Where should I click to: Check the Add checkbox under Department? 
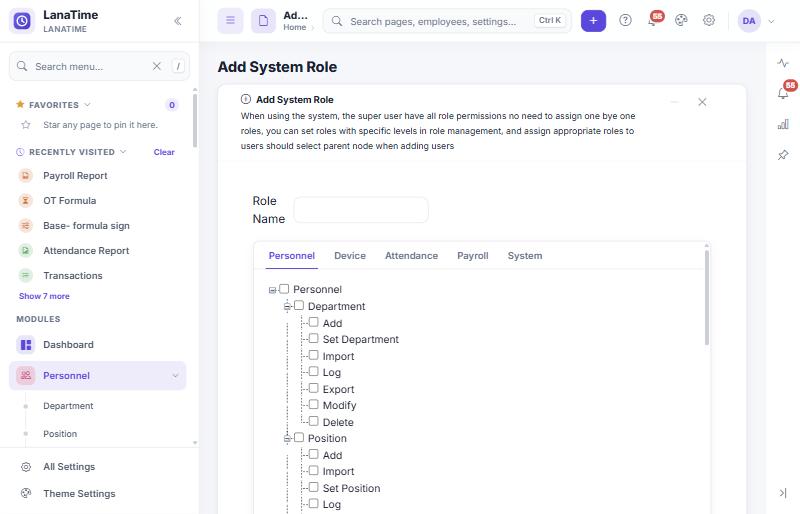pyautogui.click(x=314, y=322)
